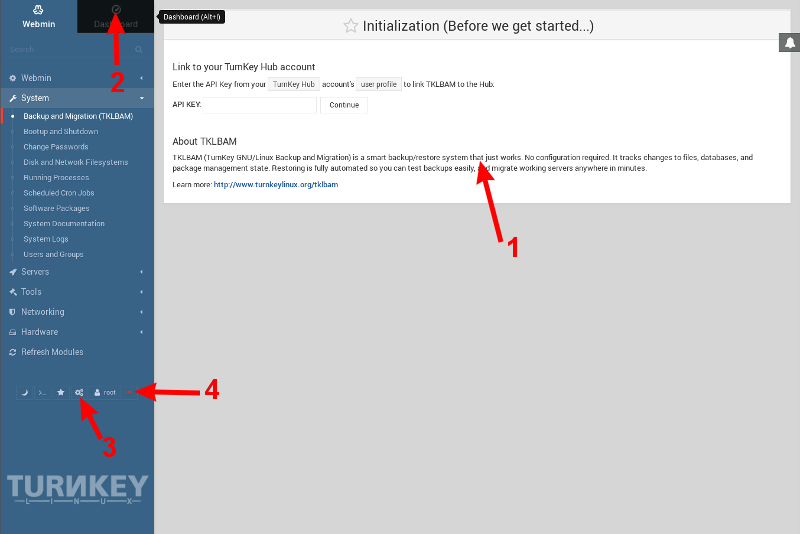Expand the Webmin menu category

pyautogui.click(x=76, y=78)
